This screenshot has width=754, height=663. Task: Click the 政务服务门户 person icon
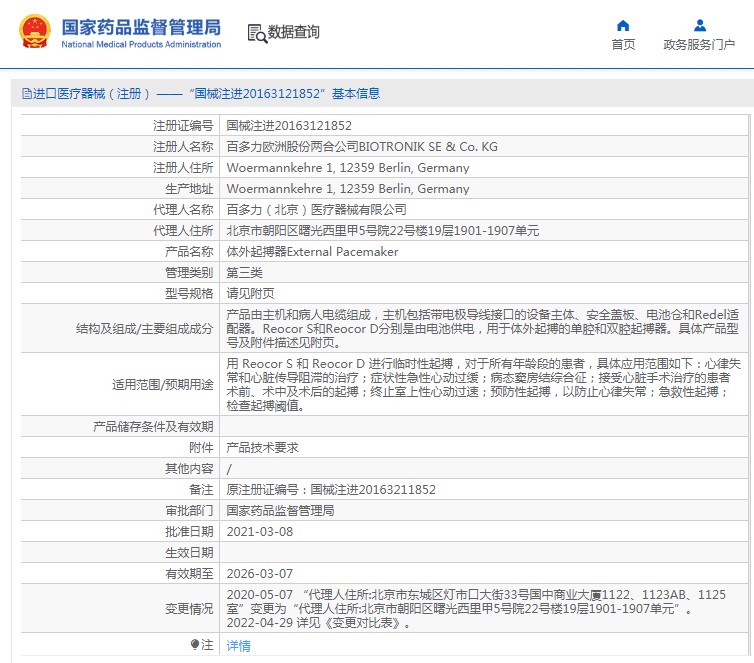(x=699, y=26)
